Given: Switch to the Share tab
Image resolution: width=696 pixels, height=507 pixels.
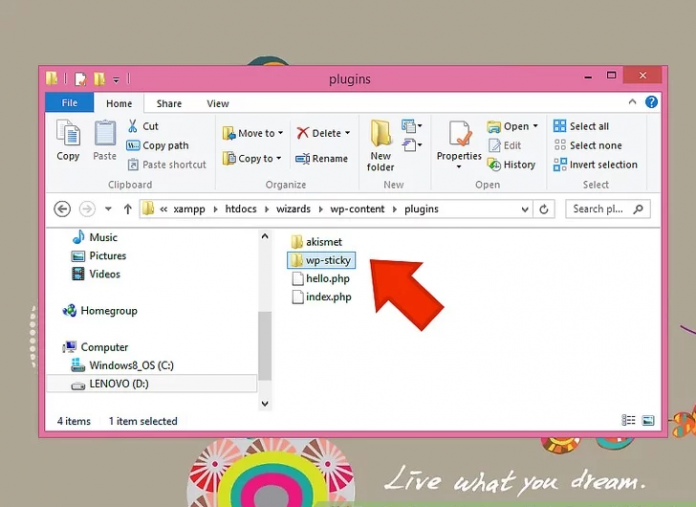Looking at the screenshot, I should [x=169, y=103].
